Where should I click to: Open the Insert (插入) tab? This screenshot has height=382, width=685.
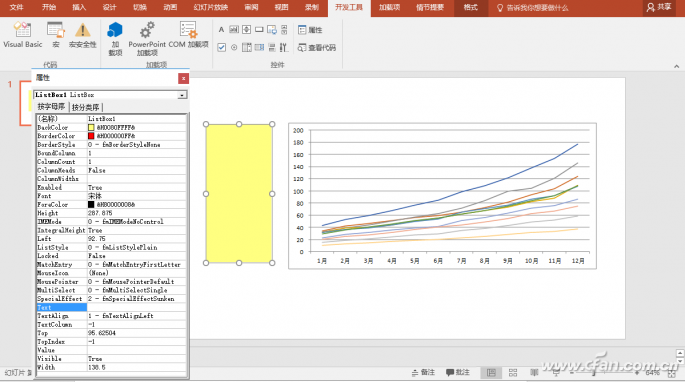pyautogui.click(x=79, y=7)
